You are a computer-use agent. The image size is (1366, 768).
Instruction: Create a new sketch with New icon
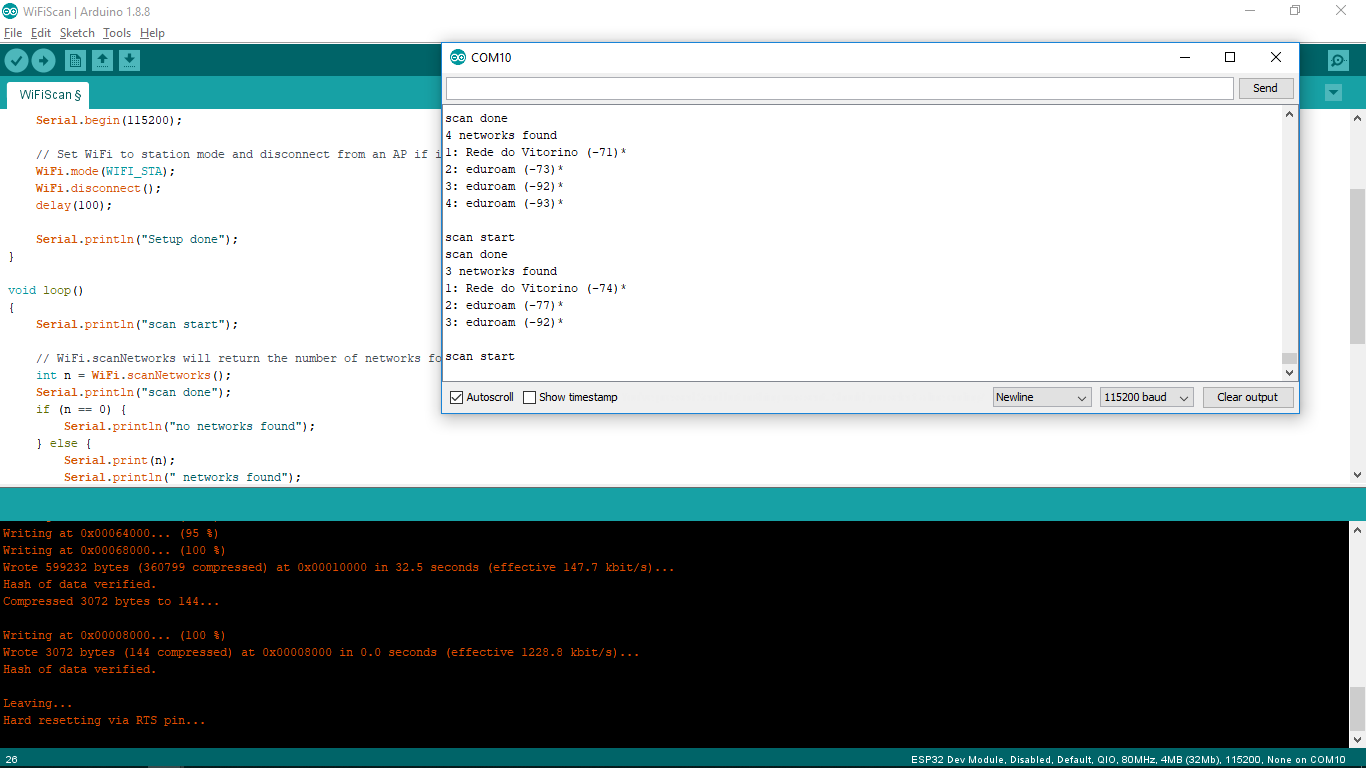point(75,60)
